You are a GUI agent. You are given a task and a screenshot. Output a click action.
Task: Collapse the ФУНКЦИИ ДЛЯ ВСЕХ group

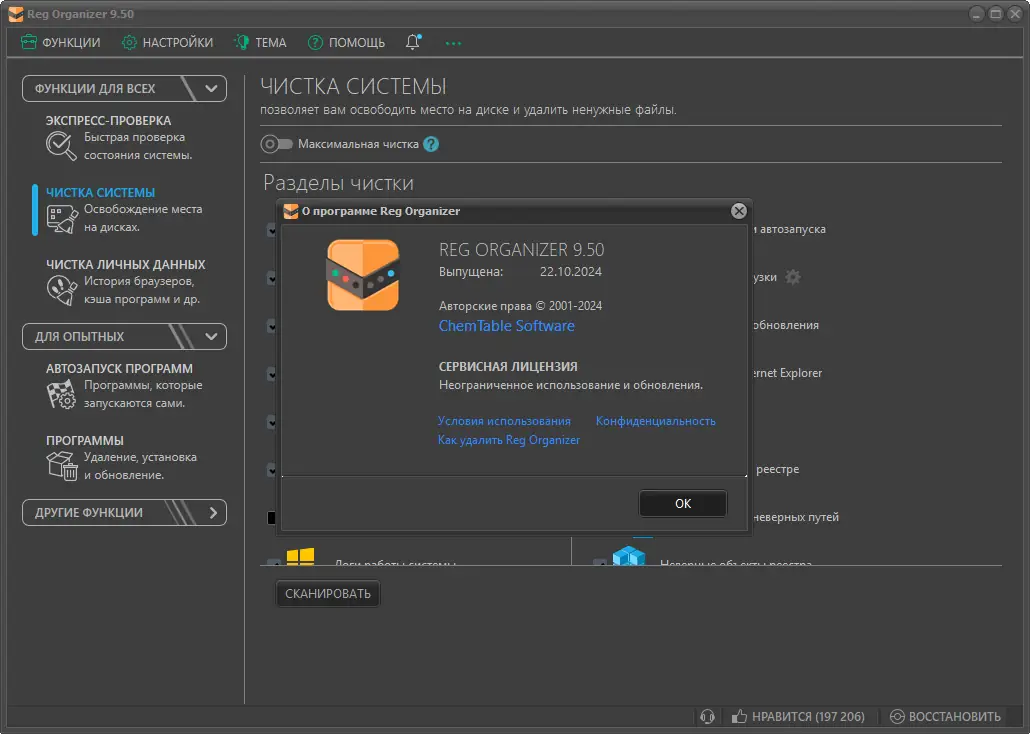124,89
